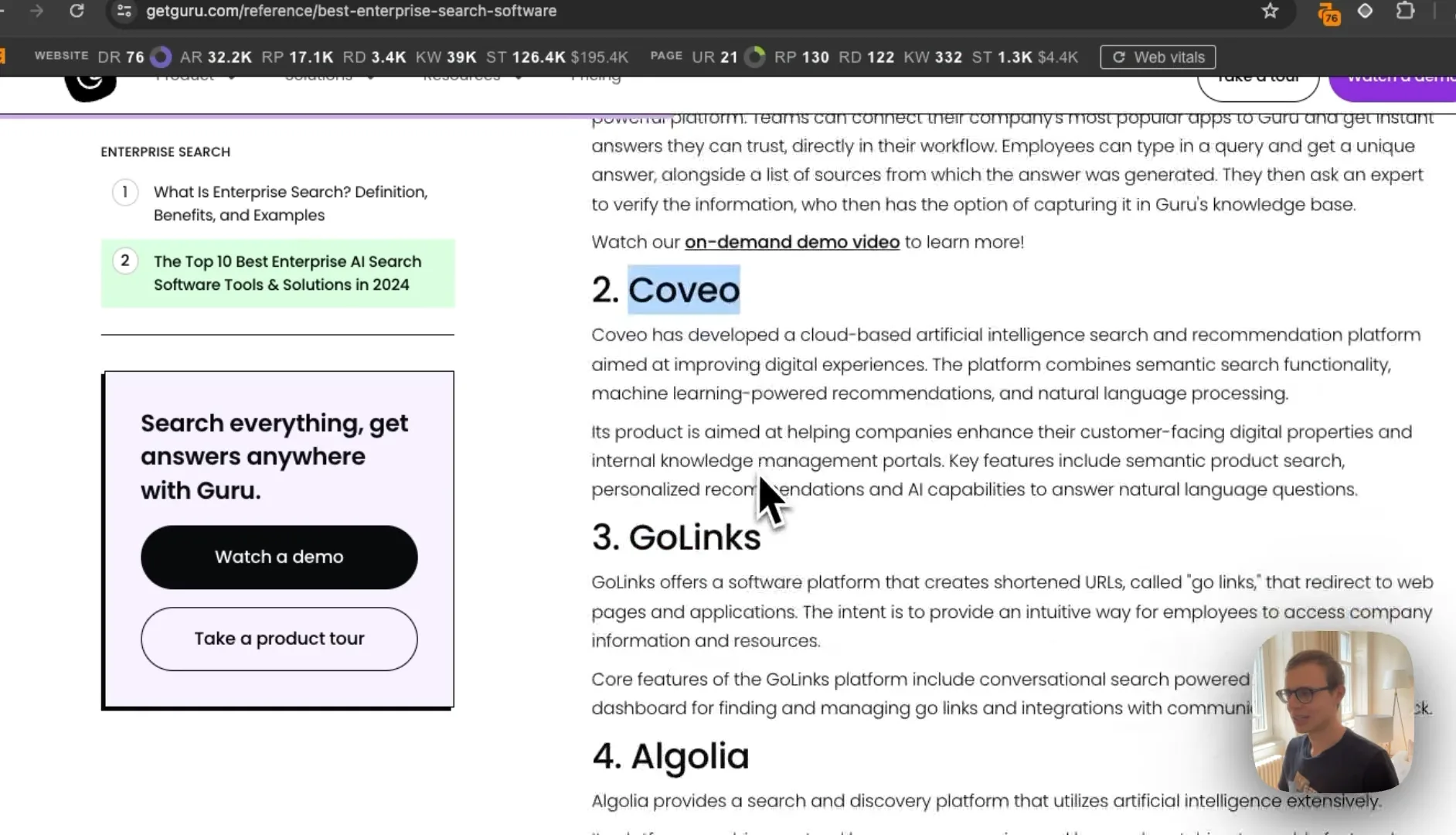Click the 4. Algolia heading
1456x835 pixels.
[671, 756]
